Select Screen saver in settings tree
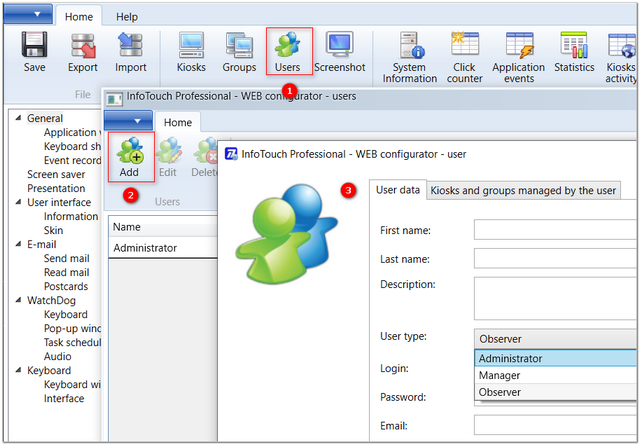Screen dimensions: 640x445 [x=56, y=174]
